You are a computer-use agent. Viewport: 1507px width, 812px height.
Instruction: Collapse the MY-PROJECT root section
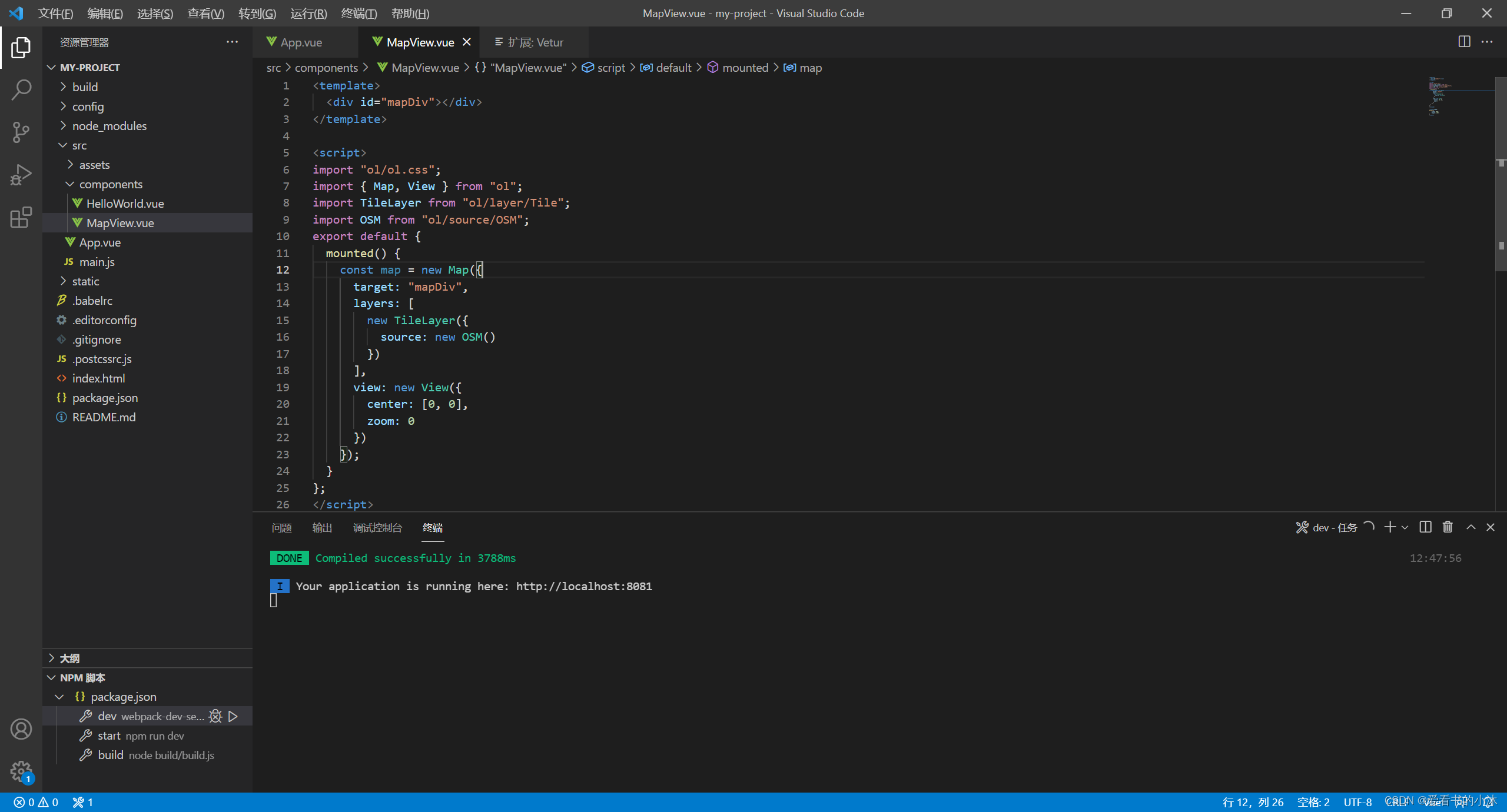pyautogui.click(x=148, y=68)
